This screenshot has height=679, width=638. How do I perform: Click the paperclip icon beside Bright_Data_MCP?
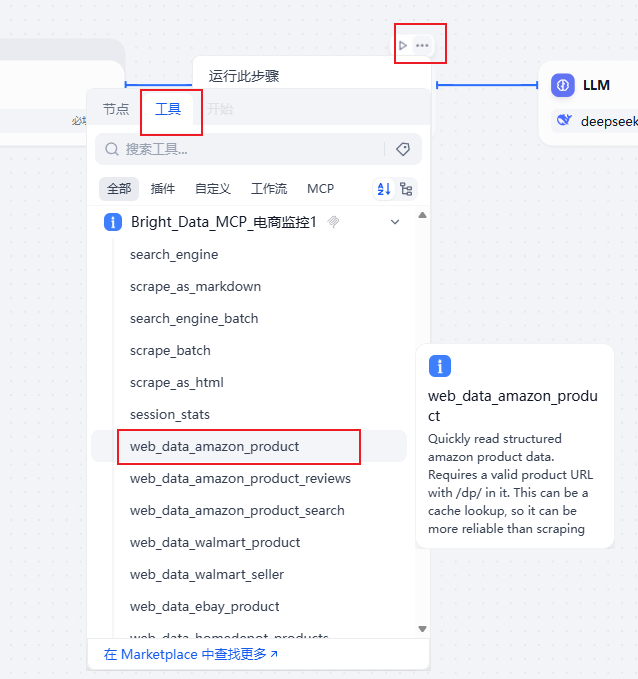(x=333, y=222)
